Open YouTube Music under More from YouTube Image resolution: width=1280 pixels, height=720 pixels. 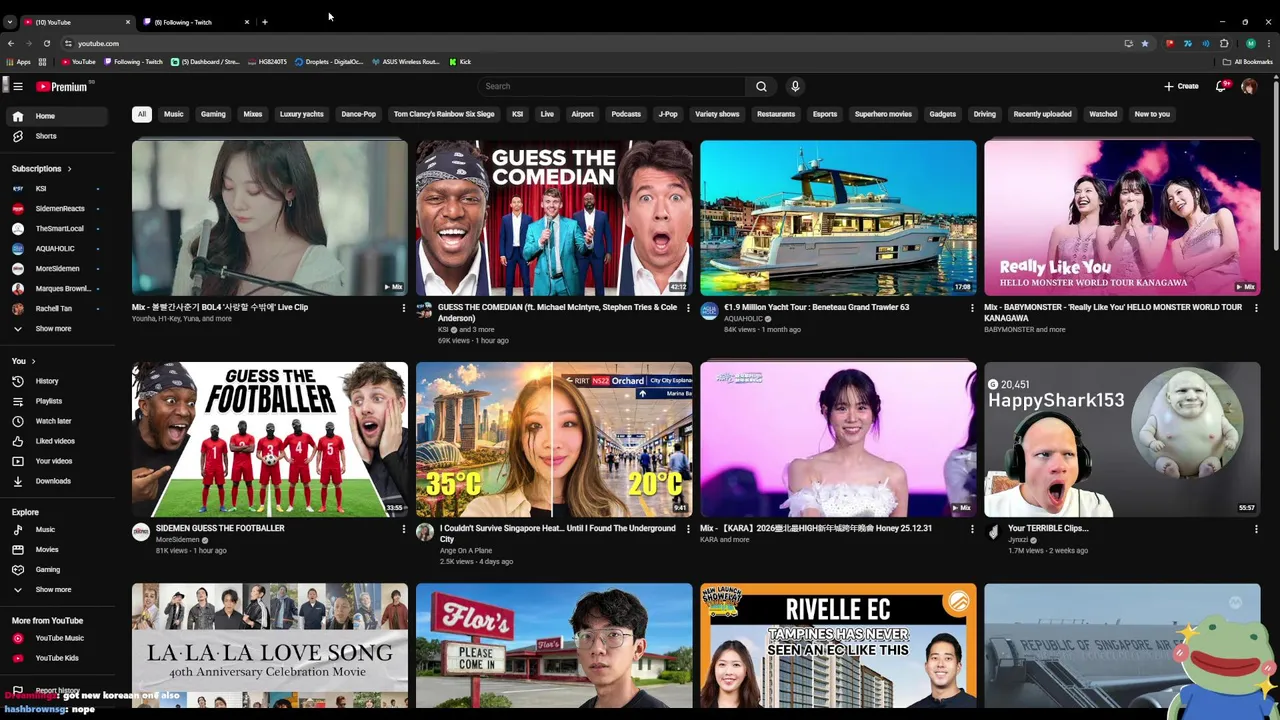(x=56, y=638)
